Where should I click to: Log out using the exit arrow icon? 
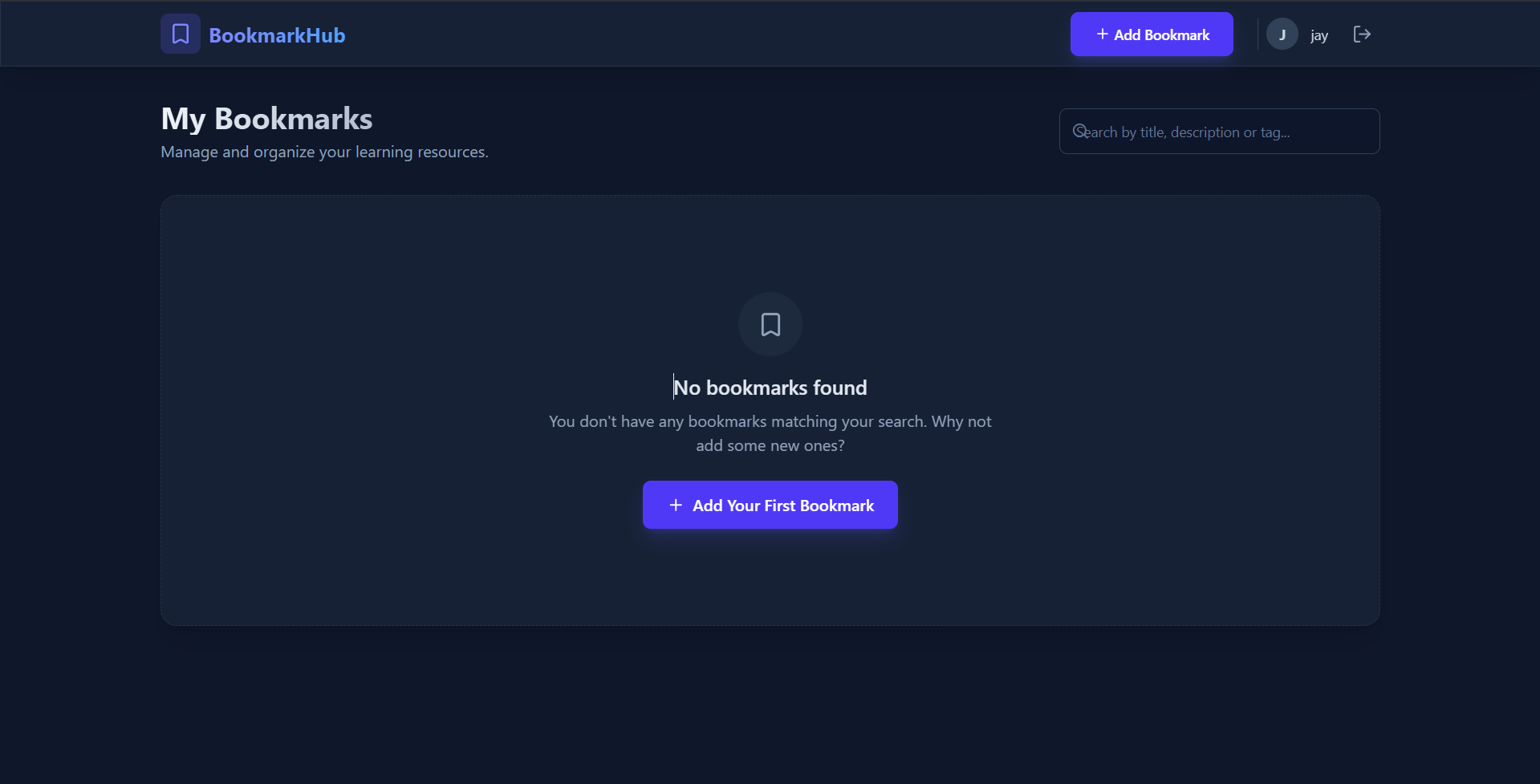pyautogui.click(x=1362, y=35)
